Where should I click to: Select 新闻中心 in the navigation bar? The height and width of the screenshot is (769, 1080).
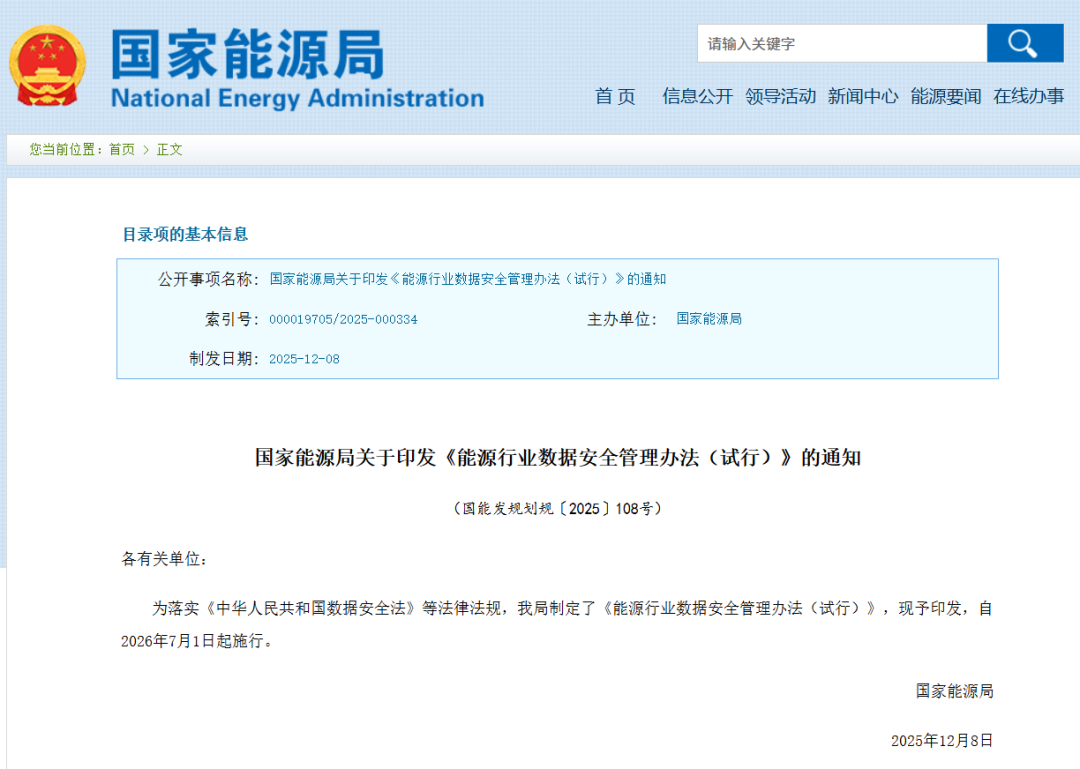point(862,96)
